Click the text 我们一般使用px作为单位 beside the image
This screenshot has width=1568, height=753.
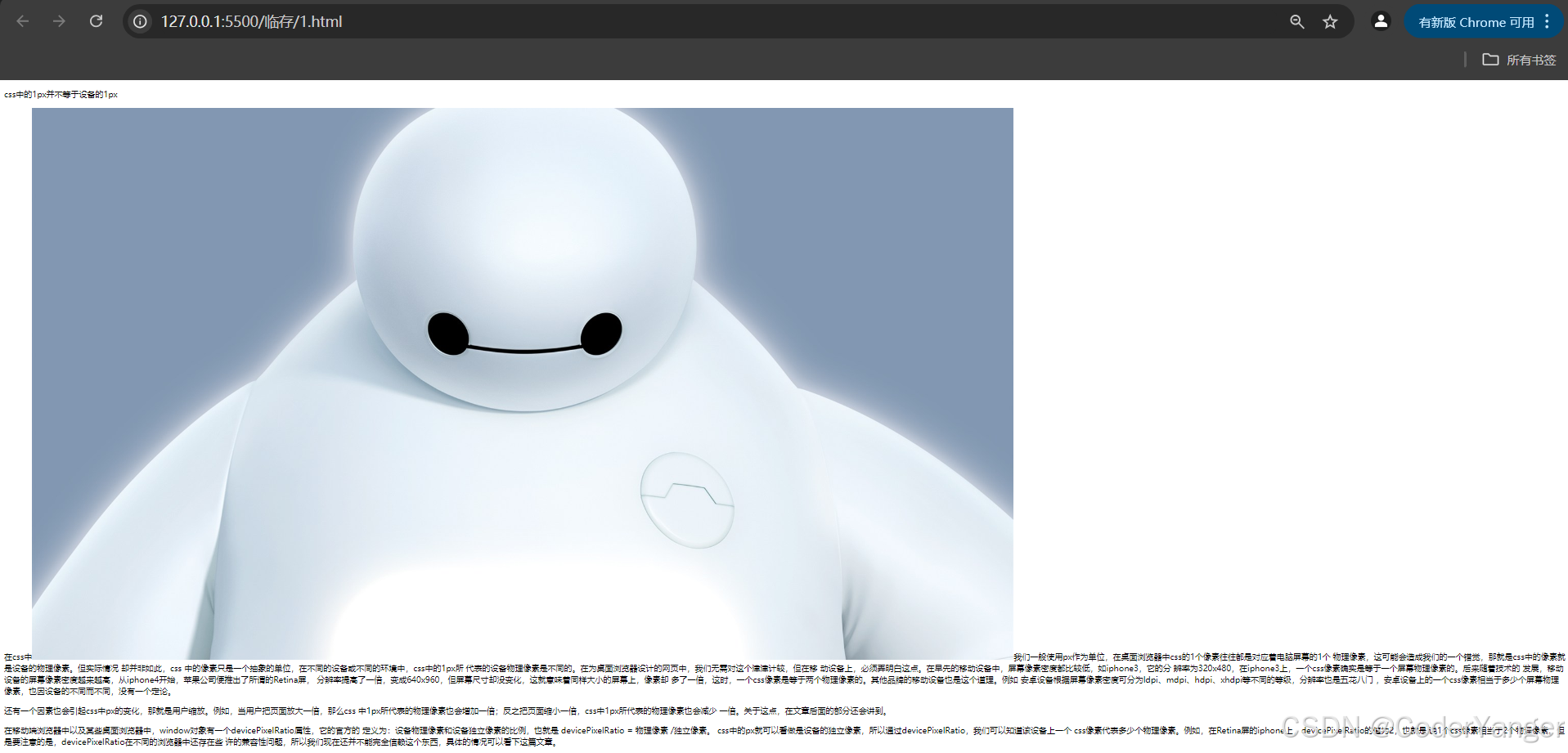(x=1060, y=657)
